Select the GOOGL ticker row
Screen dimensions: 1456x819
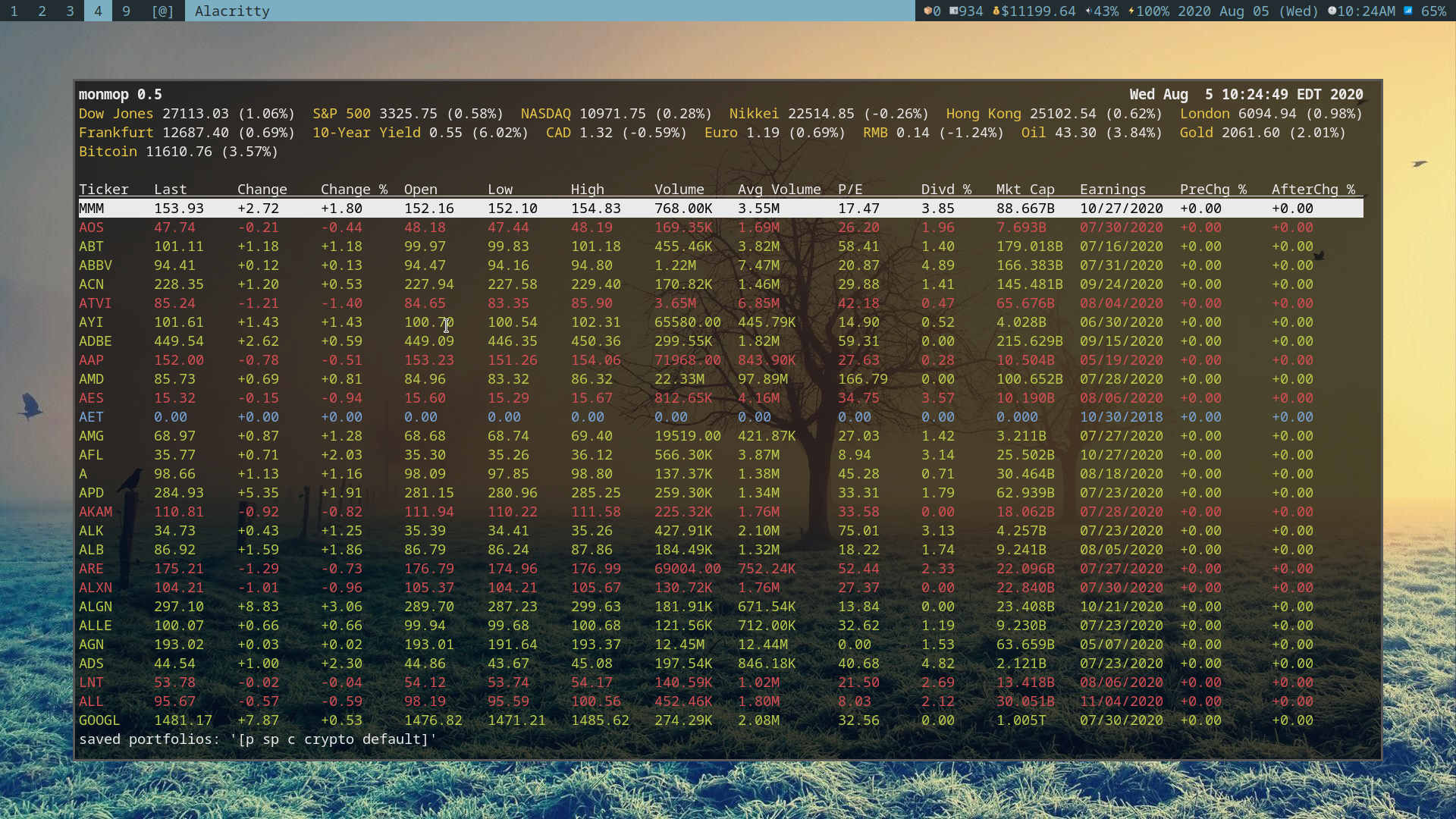(99, 720)
